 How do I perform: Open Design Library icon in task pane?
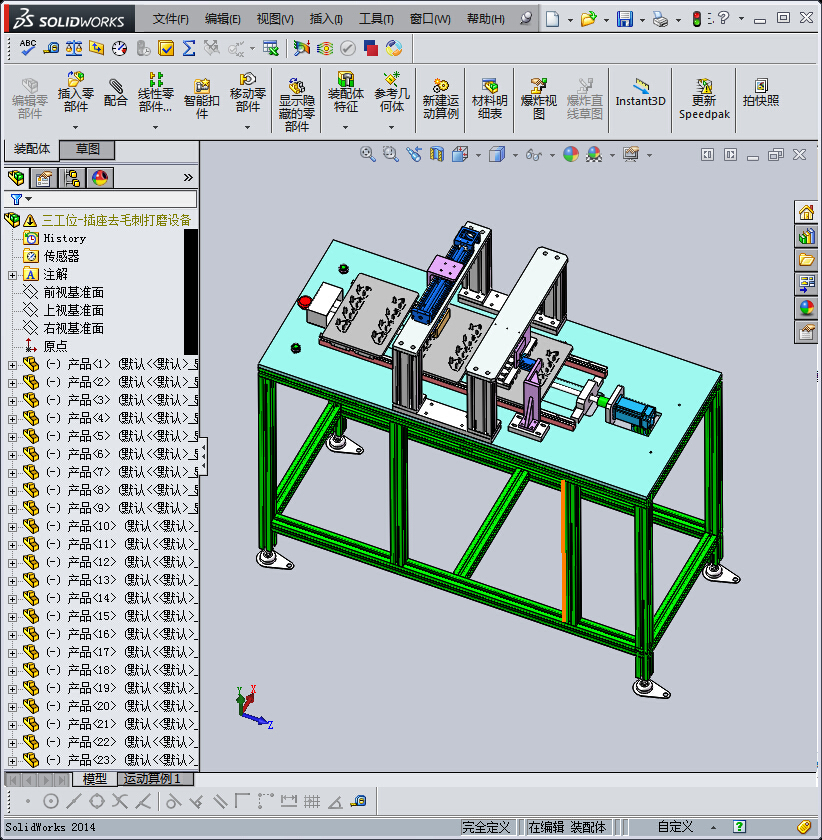[x=806, y=236]
